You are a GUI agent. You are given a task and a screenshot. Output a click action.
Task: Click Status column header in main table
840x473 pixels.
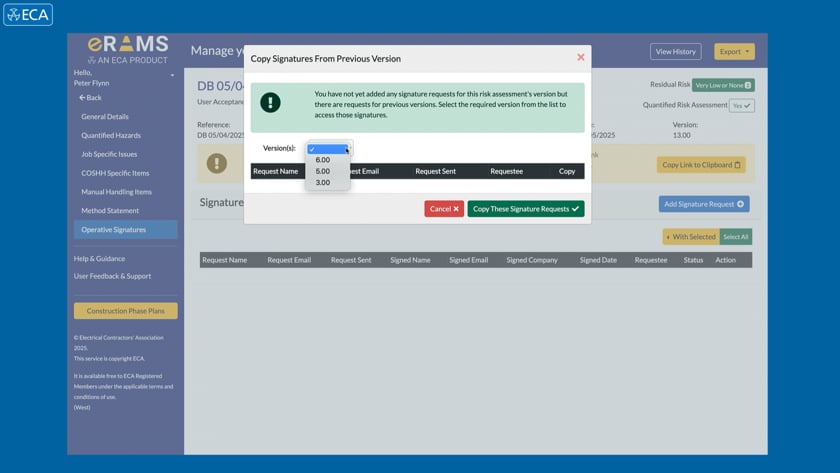coord(693,260)
